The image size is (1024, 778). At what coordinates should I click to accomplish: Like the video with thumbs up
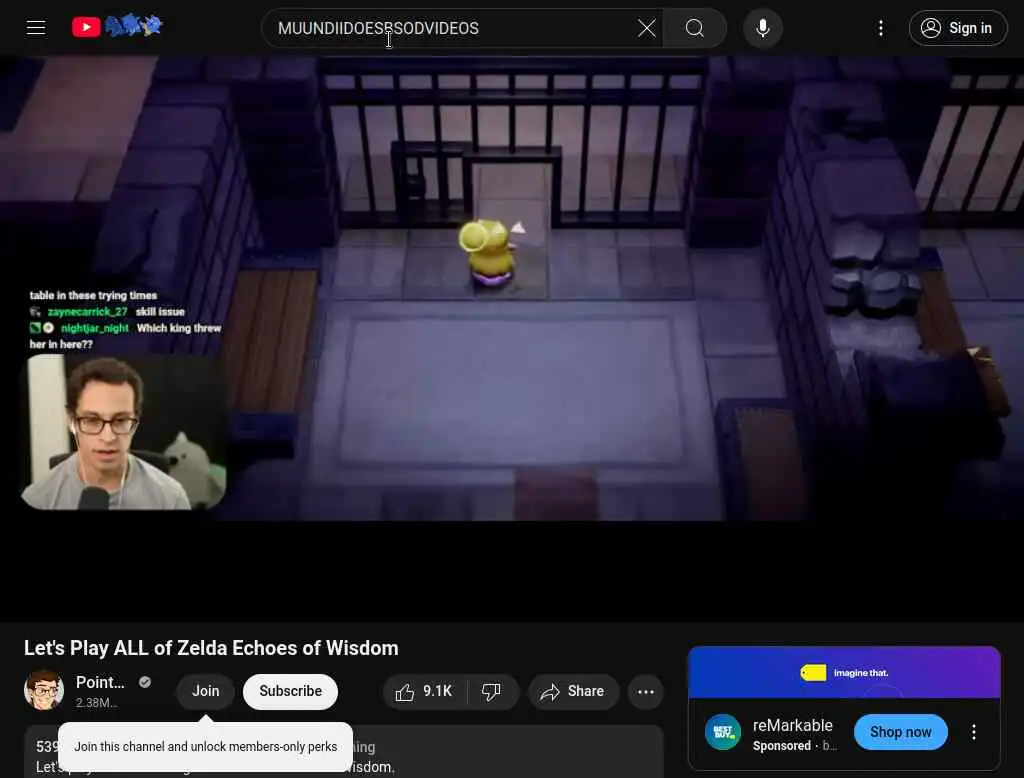[425, 691]
